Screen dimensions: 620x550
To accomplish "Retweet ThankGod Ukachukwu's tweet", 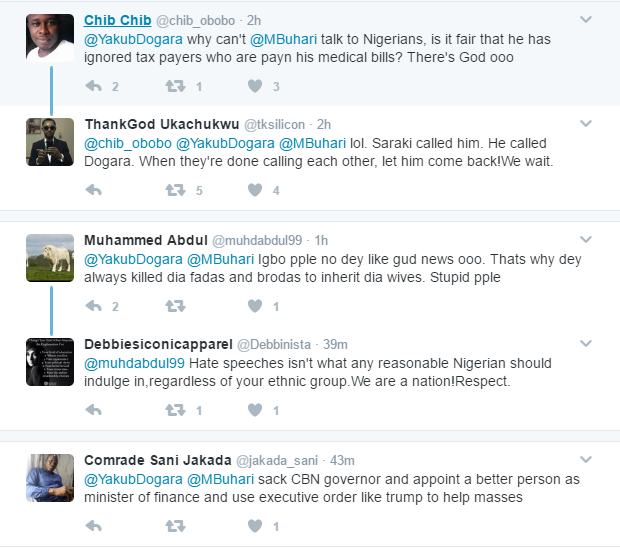I will [174, 190].
